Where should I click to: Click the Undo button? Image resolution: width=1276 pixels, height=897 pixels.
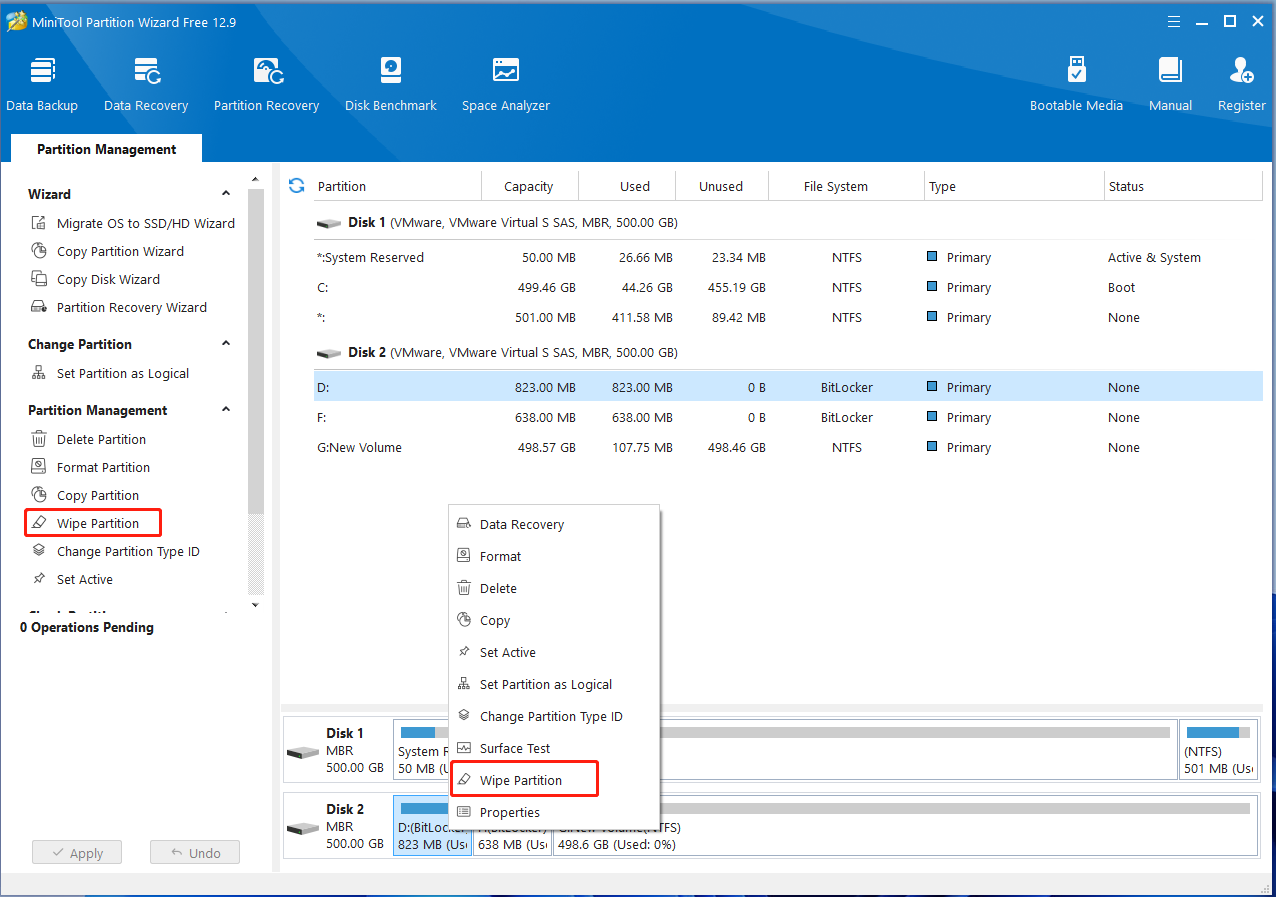tap(194, 853)
